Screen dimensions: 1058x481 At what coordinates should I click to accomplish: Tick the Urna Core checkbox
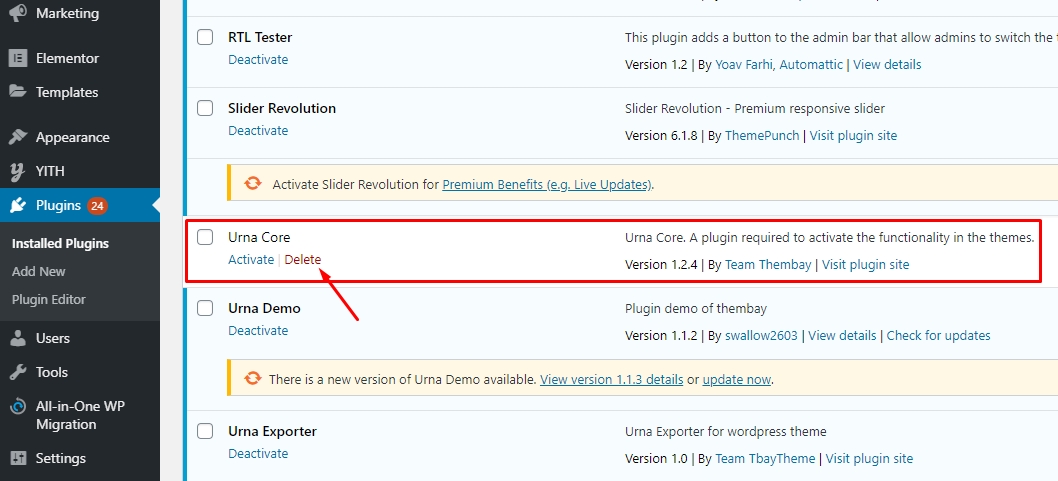[x=205, y=237]
